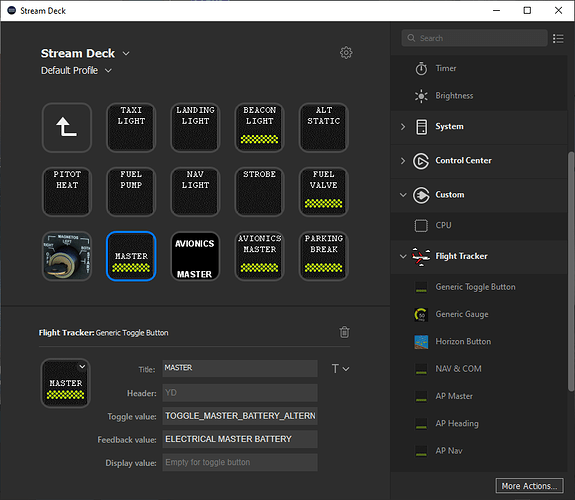Screen dimensions: 575x500
Task: Select the FUEL VALVE toggle key
Action: point(324,191)
